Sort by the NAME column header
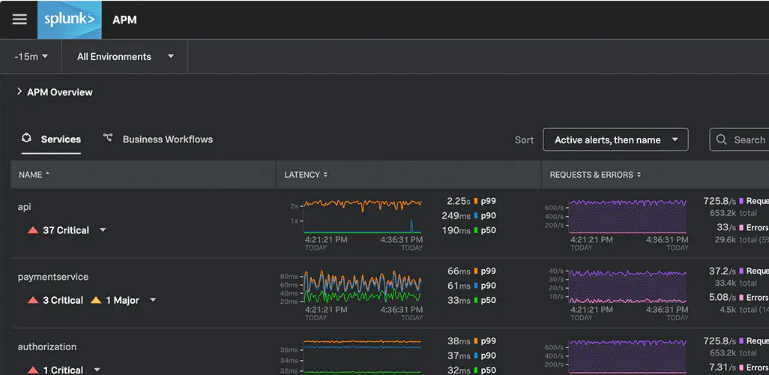769x375 pixels. [x=34, y=175]
